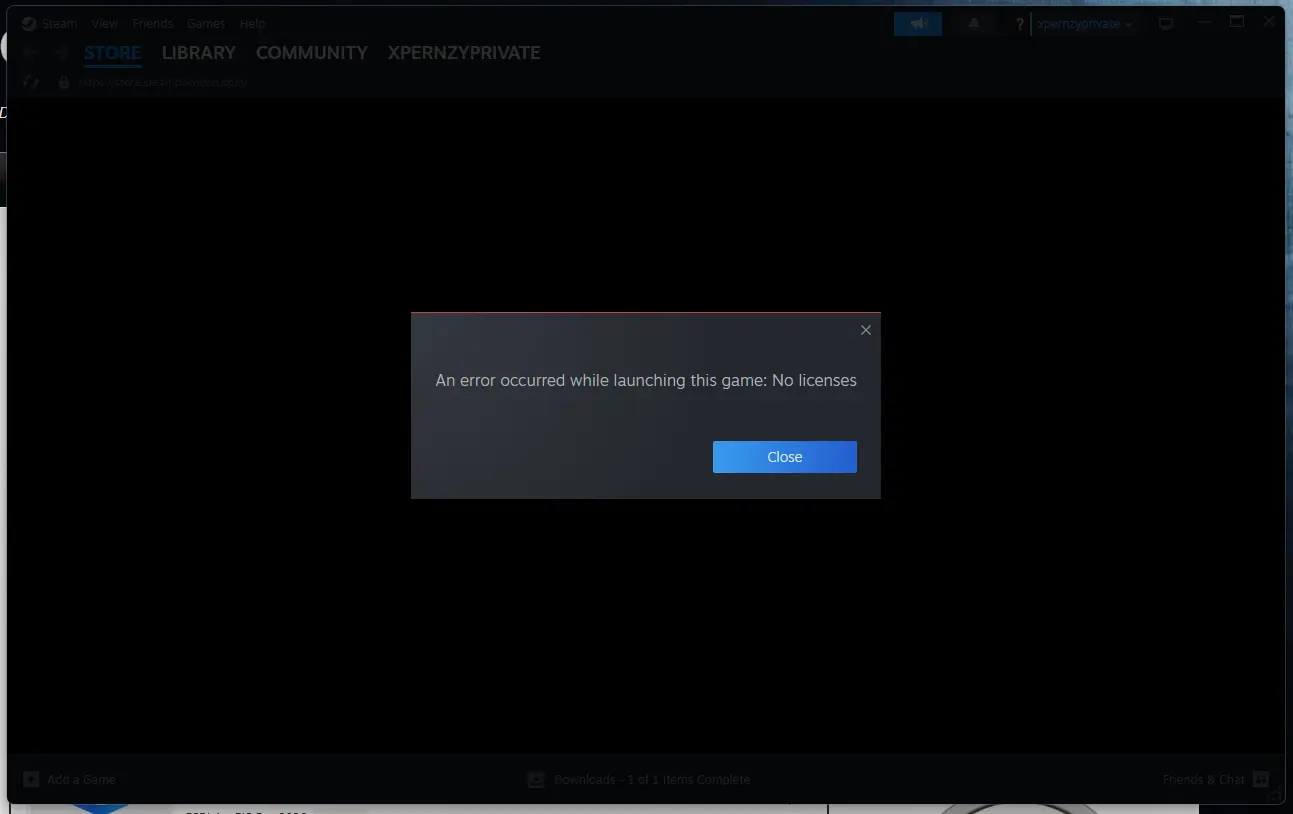
Task: Reload the store page
Action: point(31,82)
